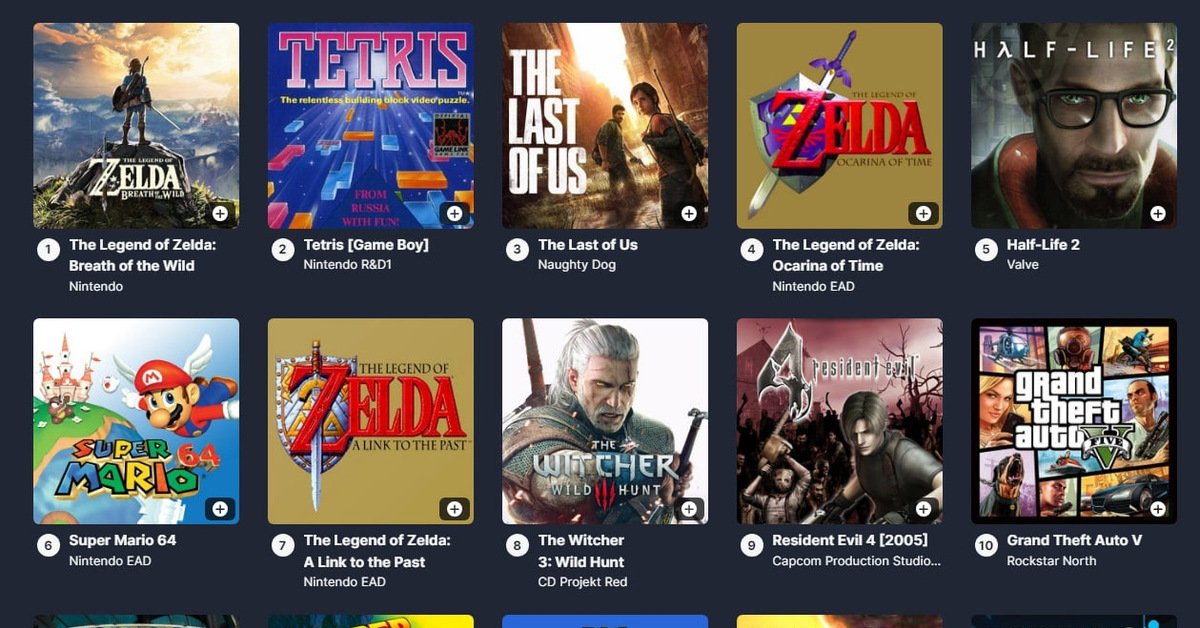Click plus icon on Breath of the Wild cover
The height and width of the screenshot is (628, 1200).
pos(220,213)
